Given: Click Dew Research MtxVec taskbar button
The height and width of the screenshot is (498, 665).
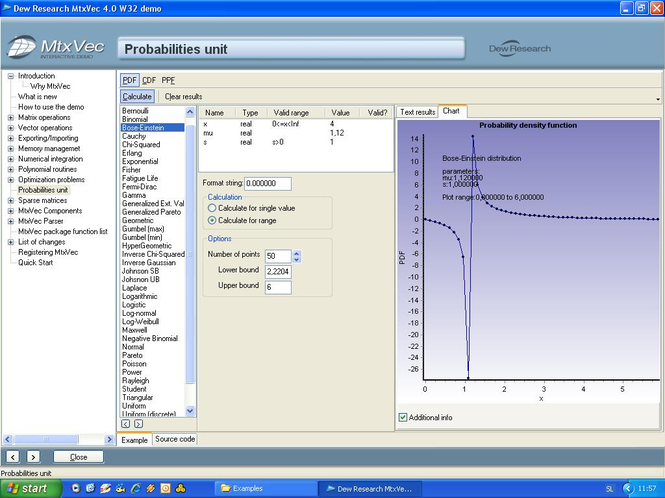Looking at the screenshot, I should (370, 489).
